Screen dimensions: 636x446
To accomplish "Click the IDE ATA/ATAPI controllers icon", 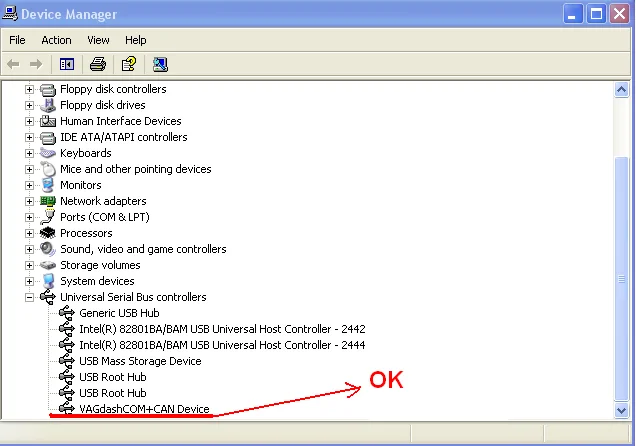I will tap(48, 137).
